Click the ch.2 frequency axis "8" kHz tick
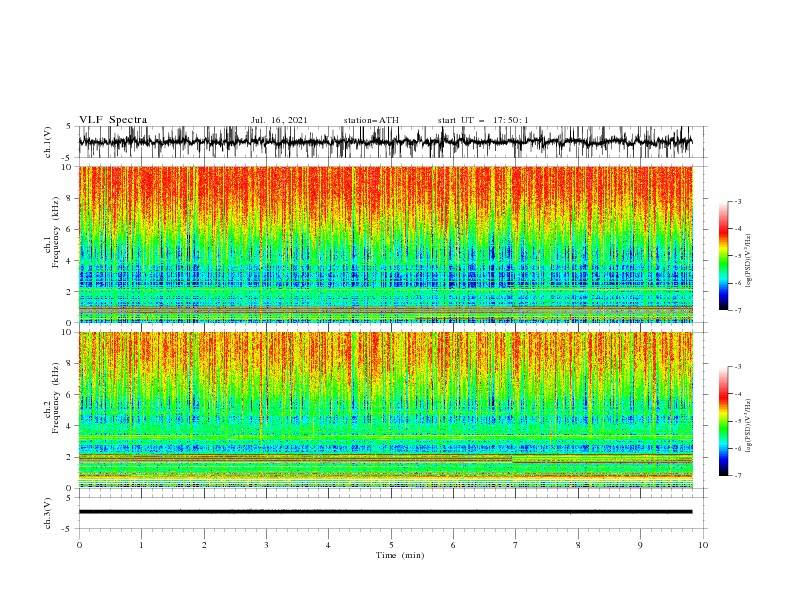Screen dimensions: 792x612 click(x=70, y=364)
